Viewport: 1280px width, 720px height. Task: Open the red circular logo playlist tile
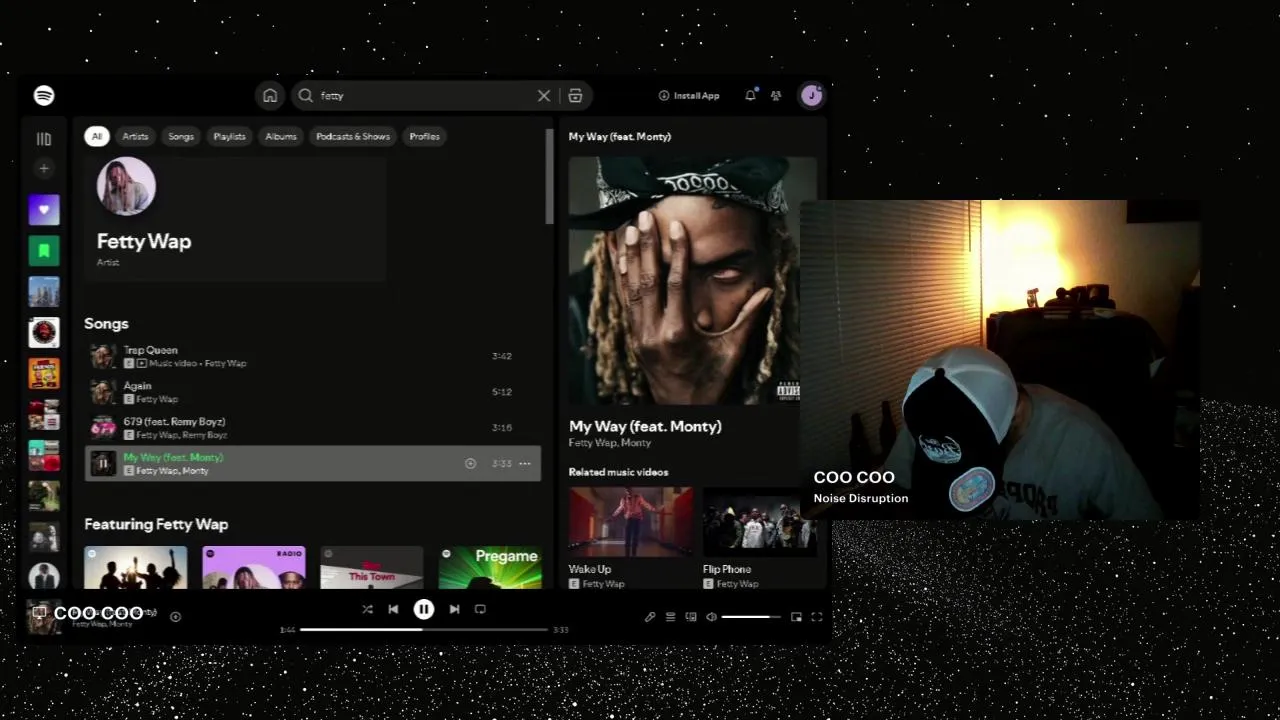coord(44,333)
